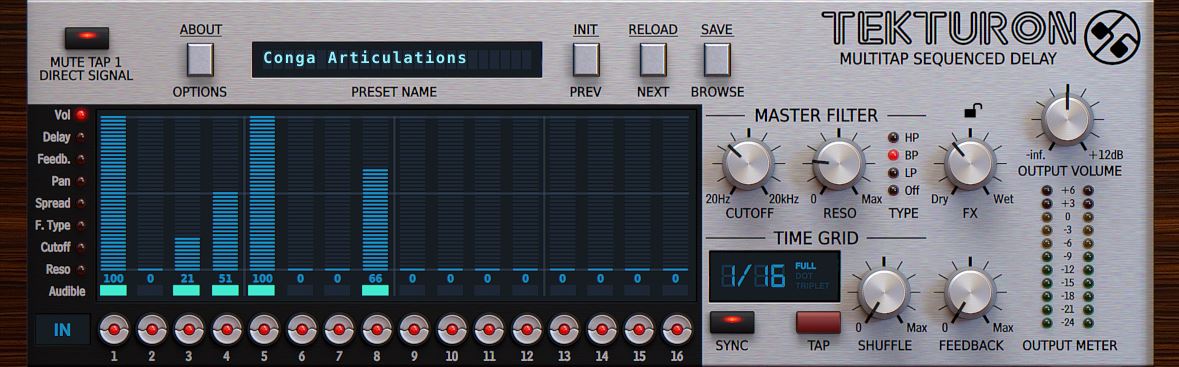Toggle the SYNC switch
This screenshot has height=367, width=1179.
click(x=732, y=323)
